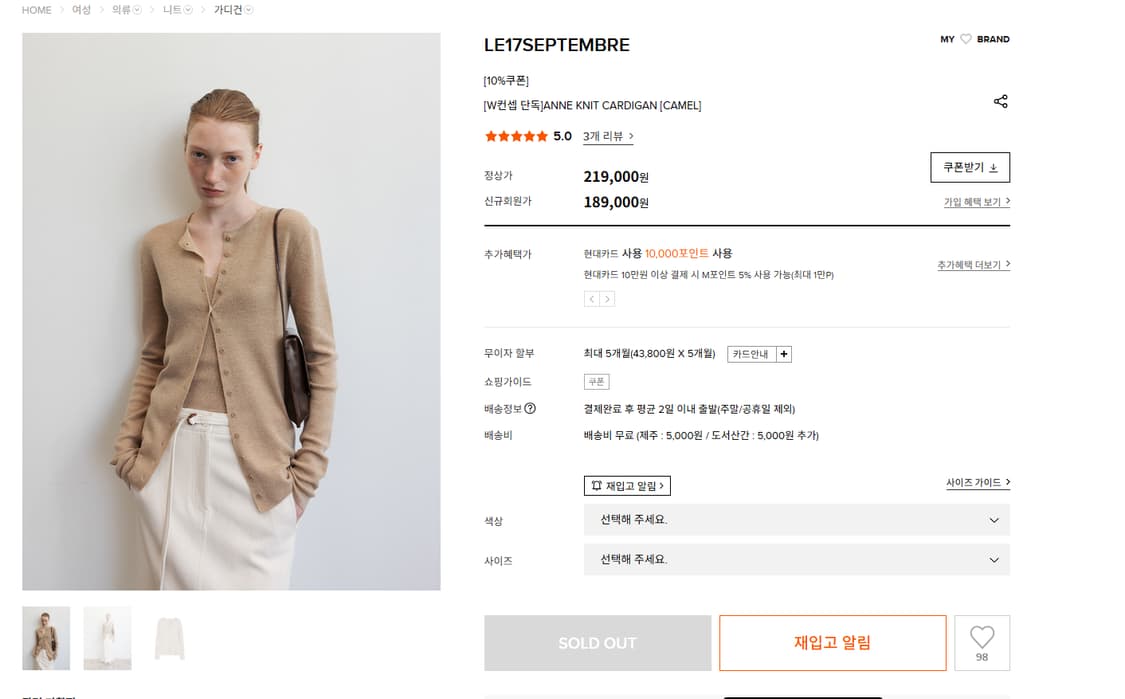Click the wishlist heart showing 98 likes
Viewport: 1125px width, 699px height.
pyautogui.click(x=982, y=643)
